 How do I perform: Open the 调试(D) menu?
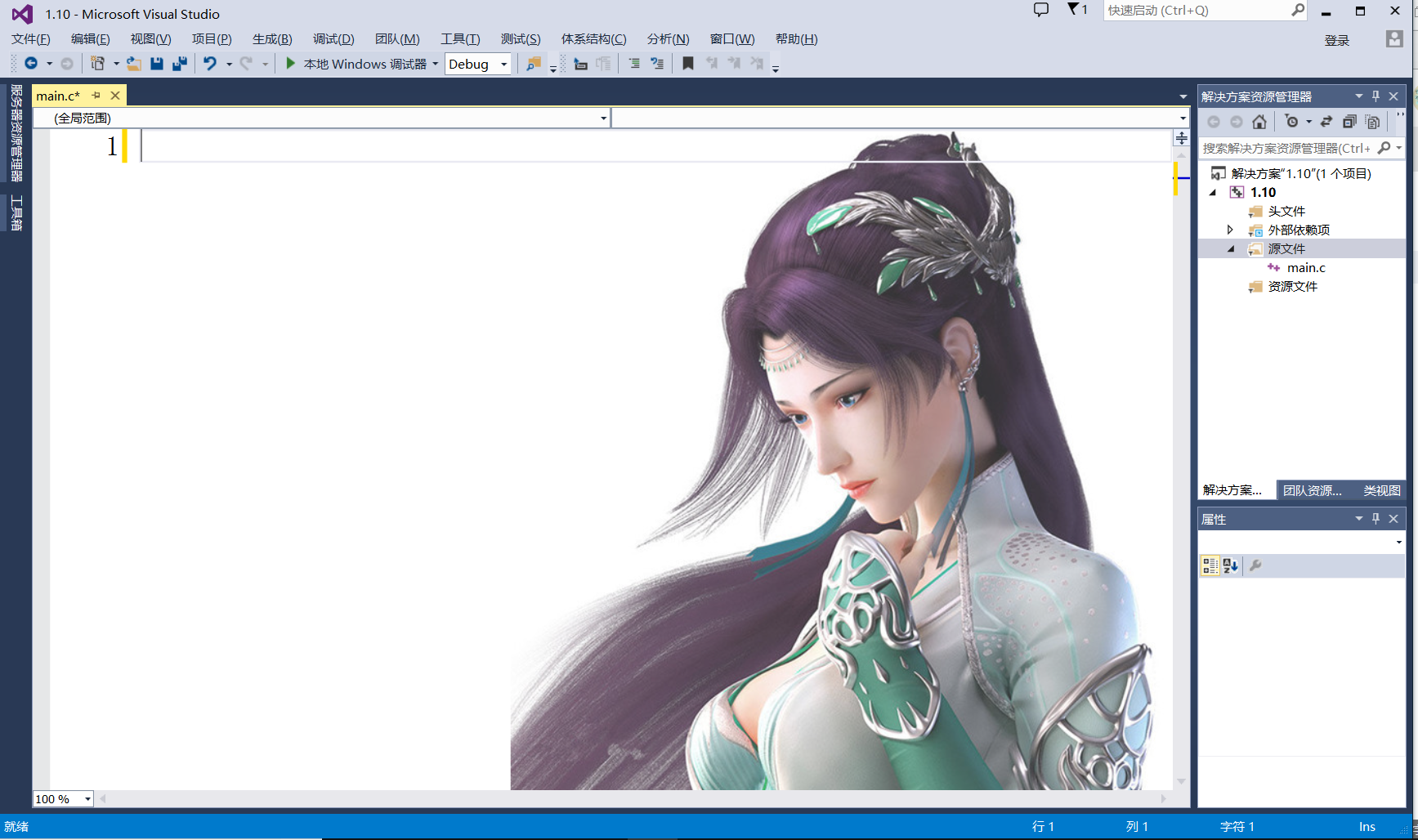pyautogui.click(x=333, y=39)
